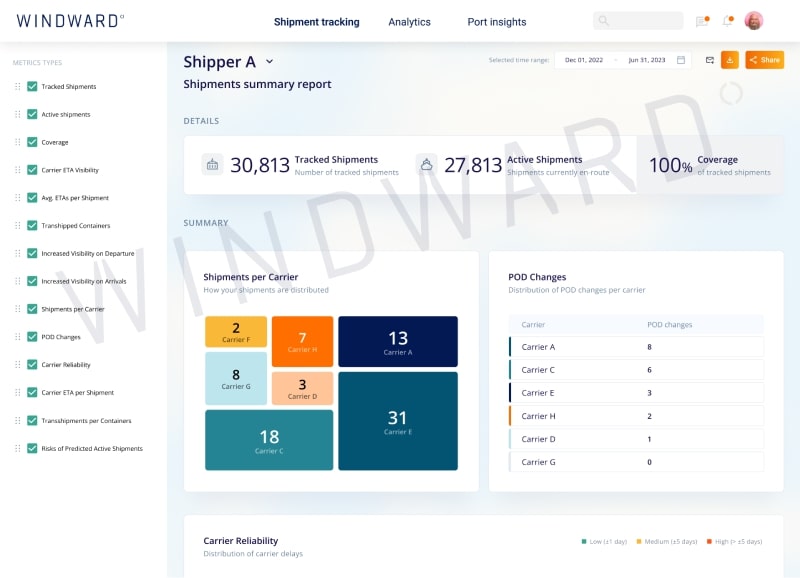800x578 pixels.
Task: Open the Jun 31, 2023 end date picker
Action: click(646, 60)
